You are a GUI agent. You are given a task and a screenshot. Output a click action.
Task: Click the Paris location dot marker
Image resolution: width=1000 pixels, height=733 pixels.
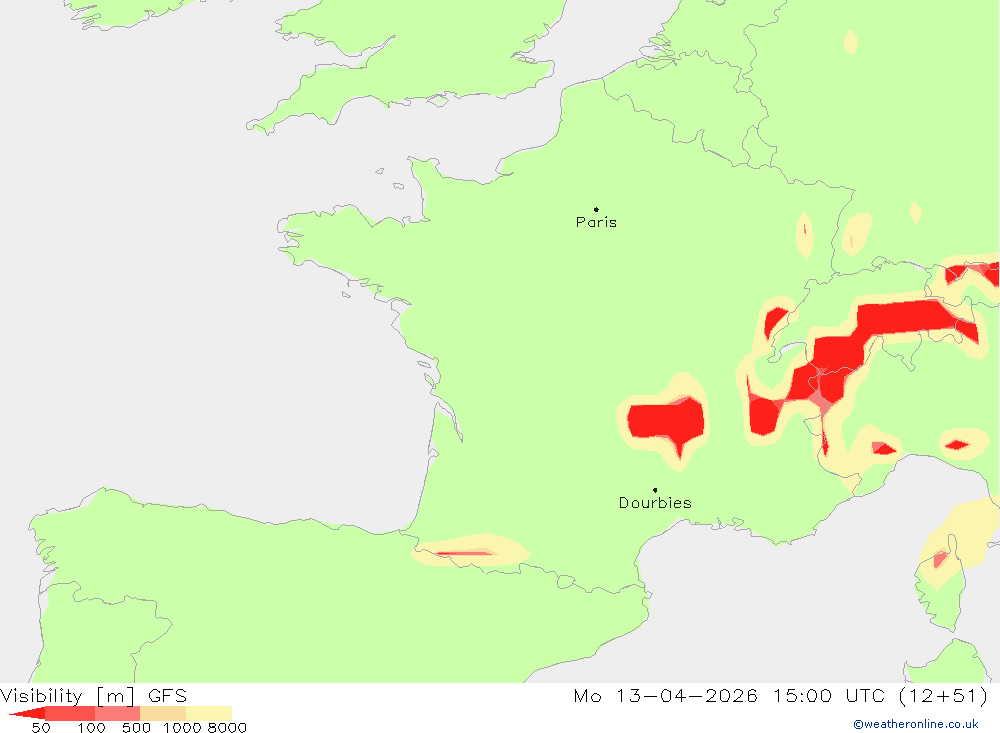(596, 209)
